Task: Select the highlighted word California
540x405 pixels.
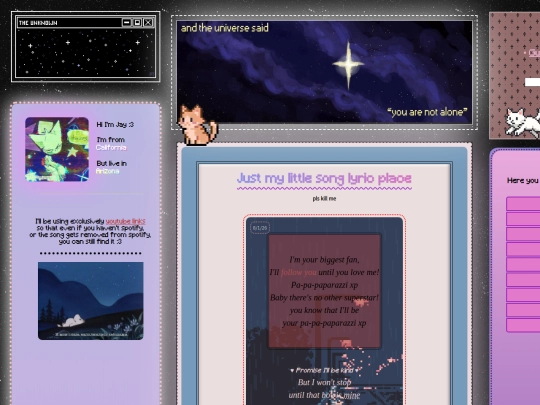Action: [111, 148]
